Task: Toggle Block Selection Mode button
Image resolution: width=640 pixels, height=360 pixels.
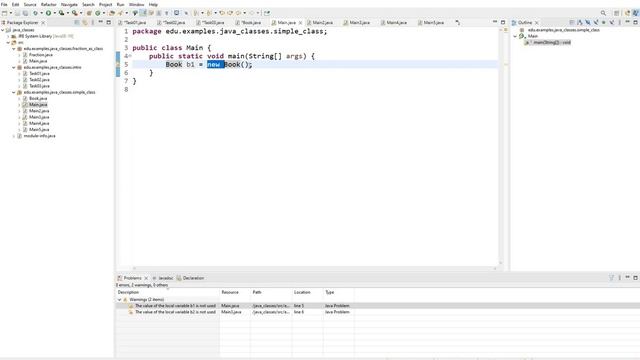Action: click(x=158, y=13)
